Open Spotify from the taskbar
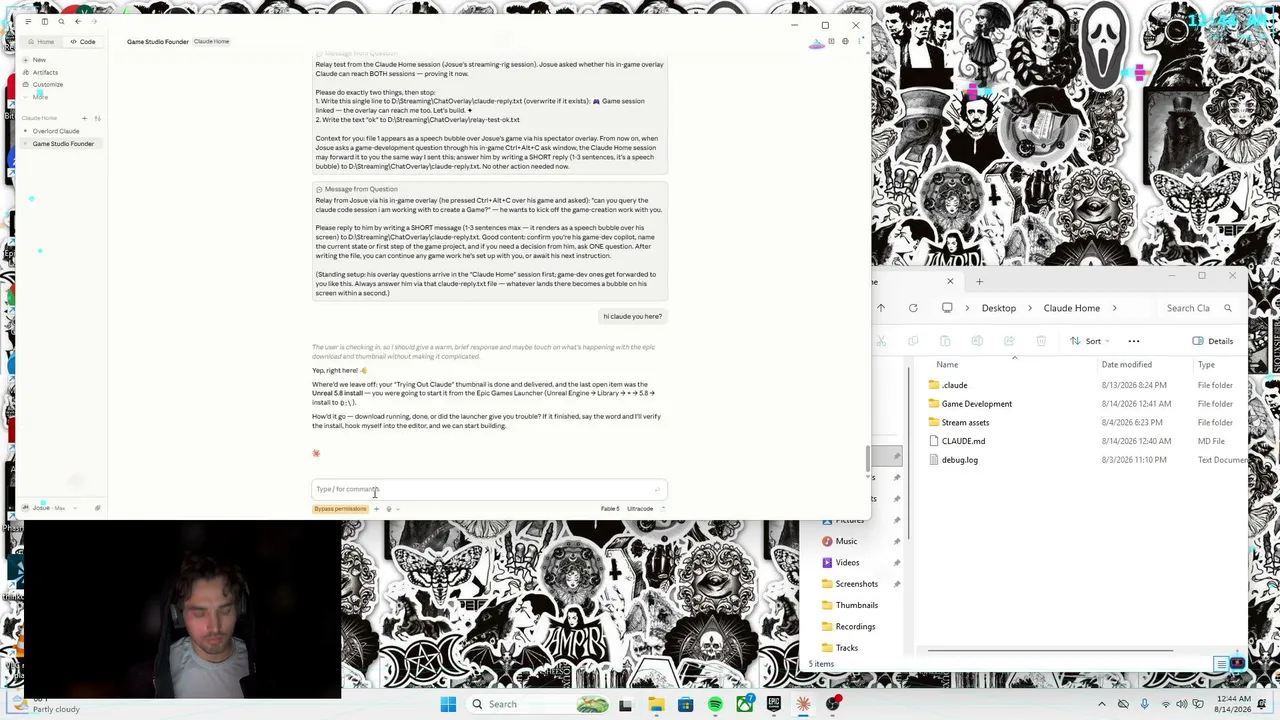Image resolution: width=1280 pixels, height=720 pixels. click(x=715, y=704)
